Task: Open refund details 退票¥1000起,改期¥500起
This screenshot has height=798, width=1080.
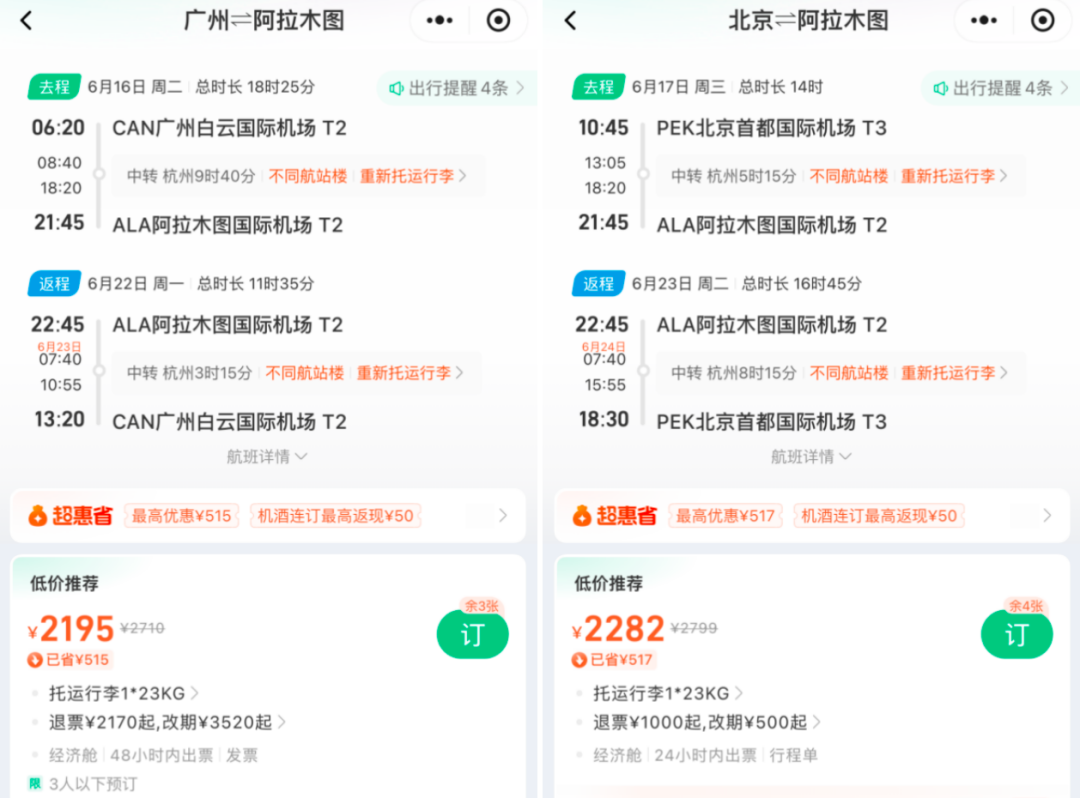Action: pos(700,722)
